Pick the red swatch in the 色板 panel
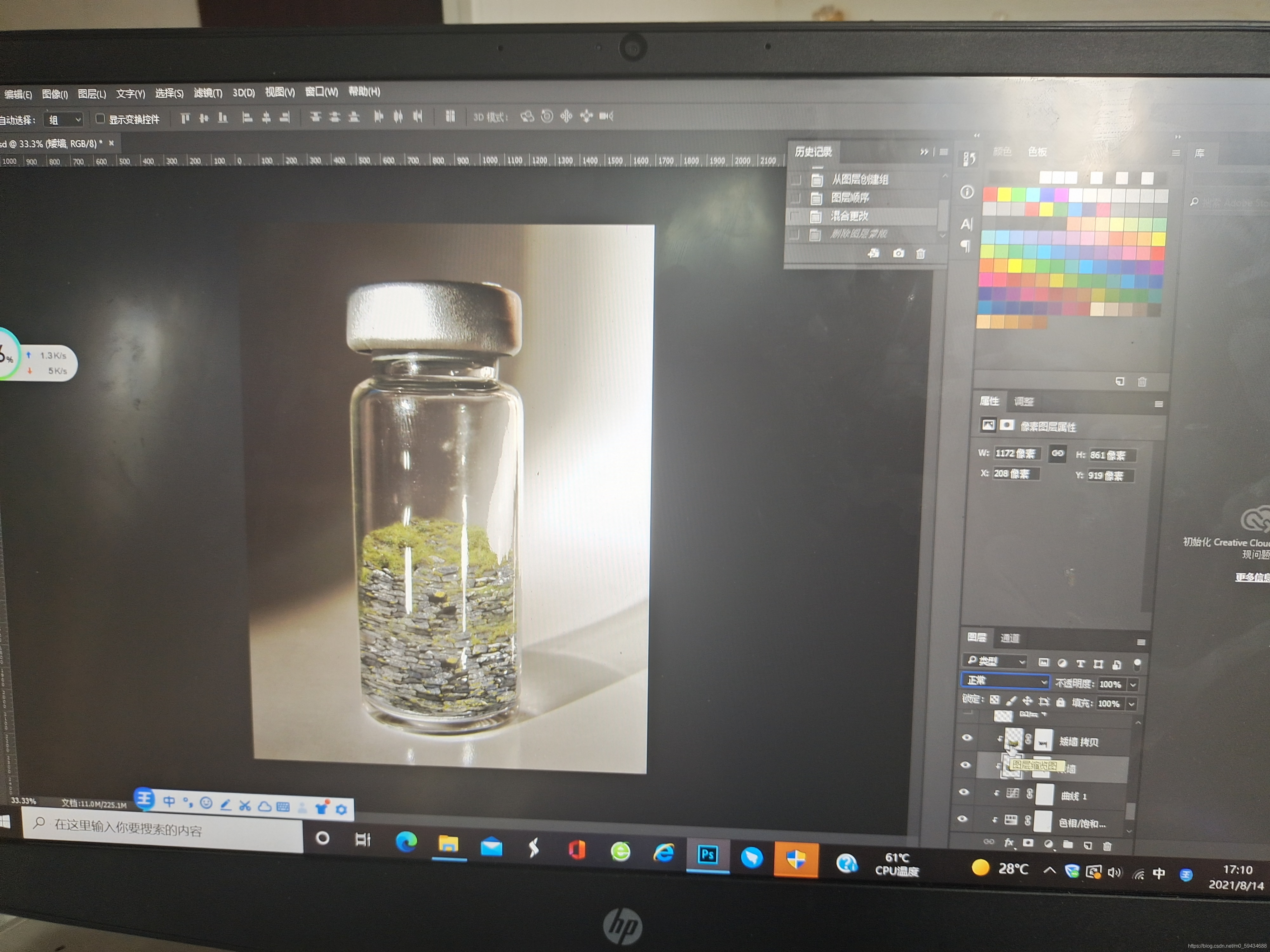The image size is (1270, 952). (989, 195)
